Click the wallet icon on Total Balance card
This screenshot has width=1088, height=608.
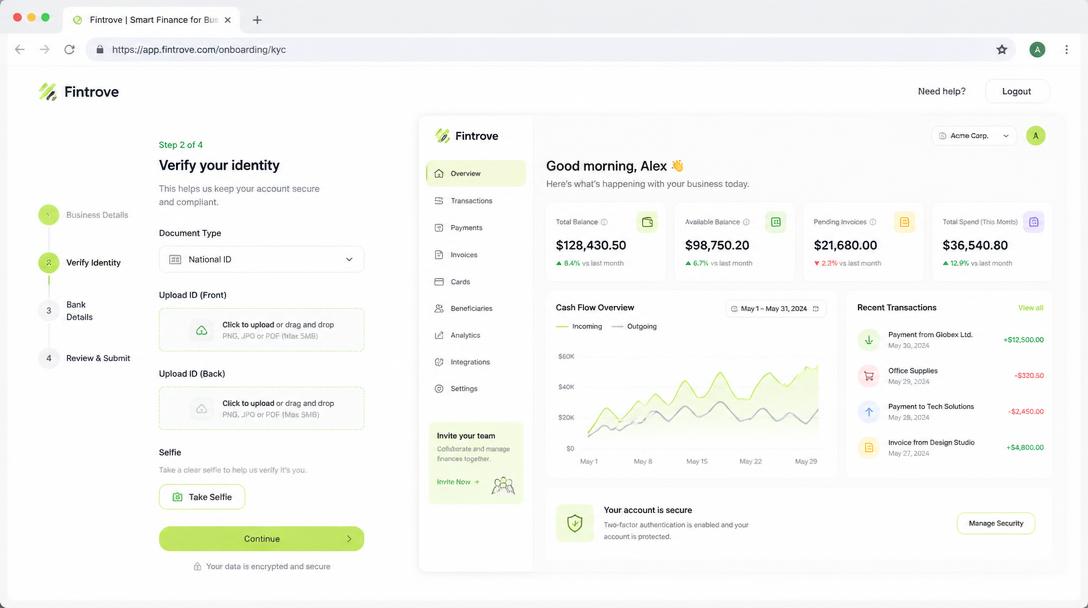647,222
